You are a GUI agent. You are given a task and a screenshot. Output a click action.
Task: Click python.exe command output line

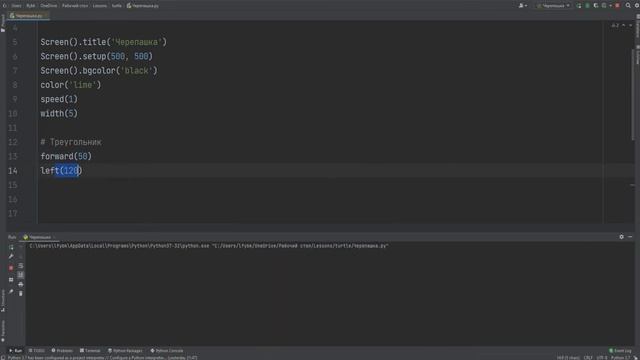point(209,246)
